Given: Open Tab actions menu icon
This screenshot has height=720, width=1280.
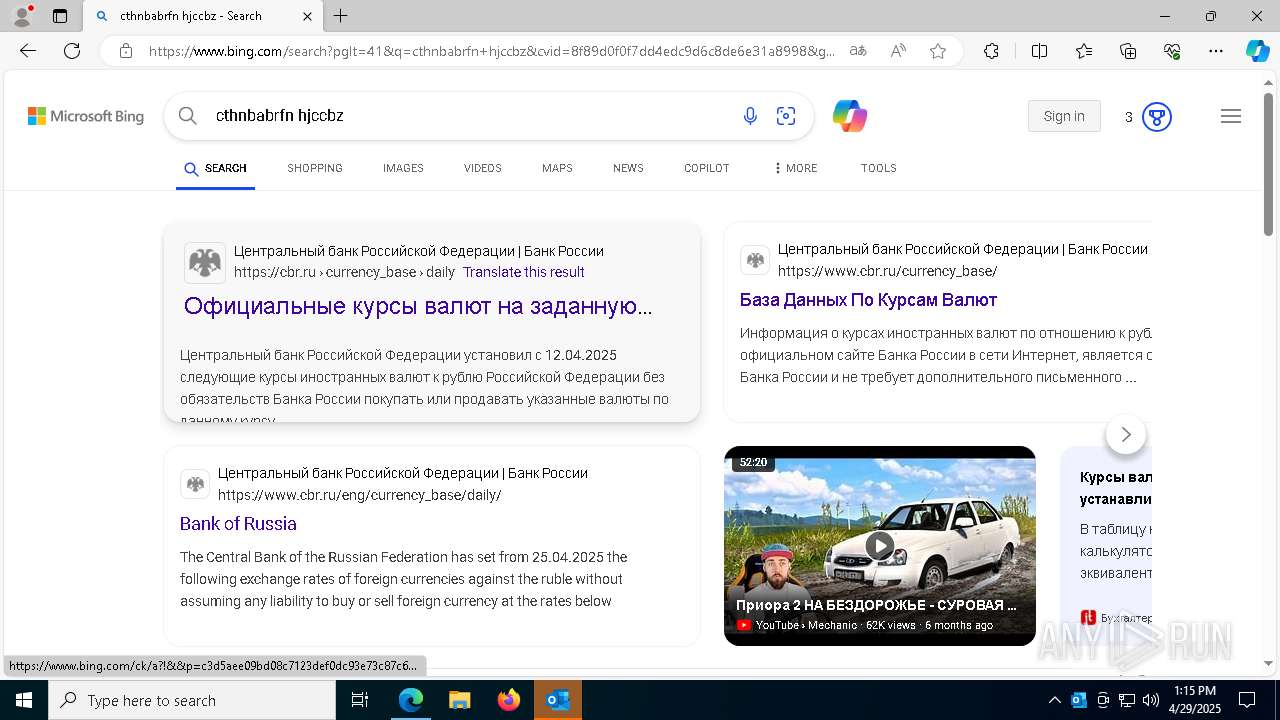Looking at the screenshot, I should pos(60,16).
